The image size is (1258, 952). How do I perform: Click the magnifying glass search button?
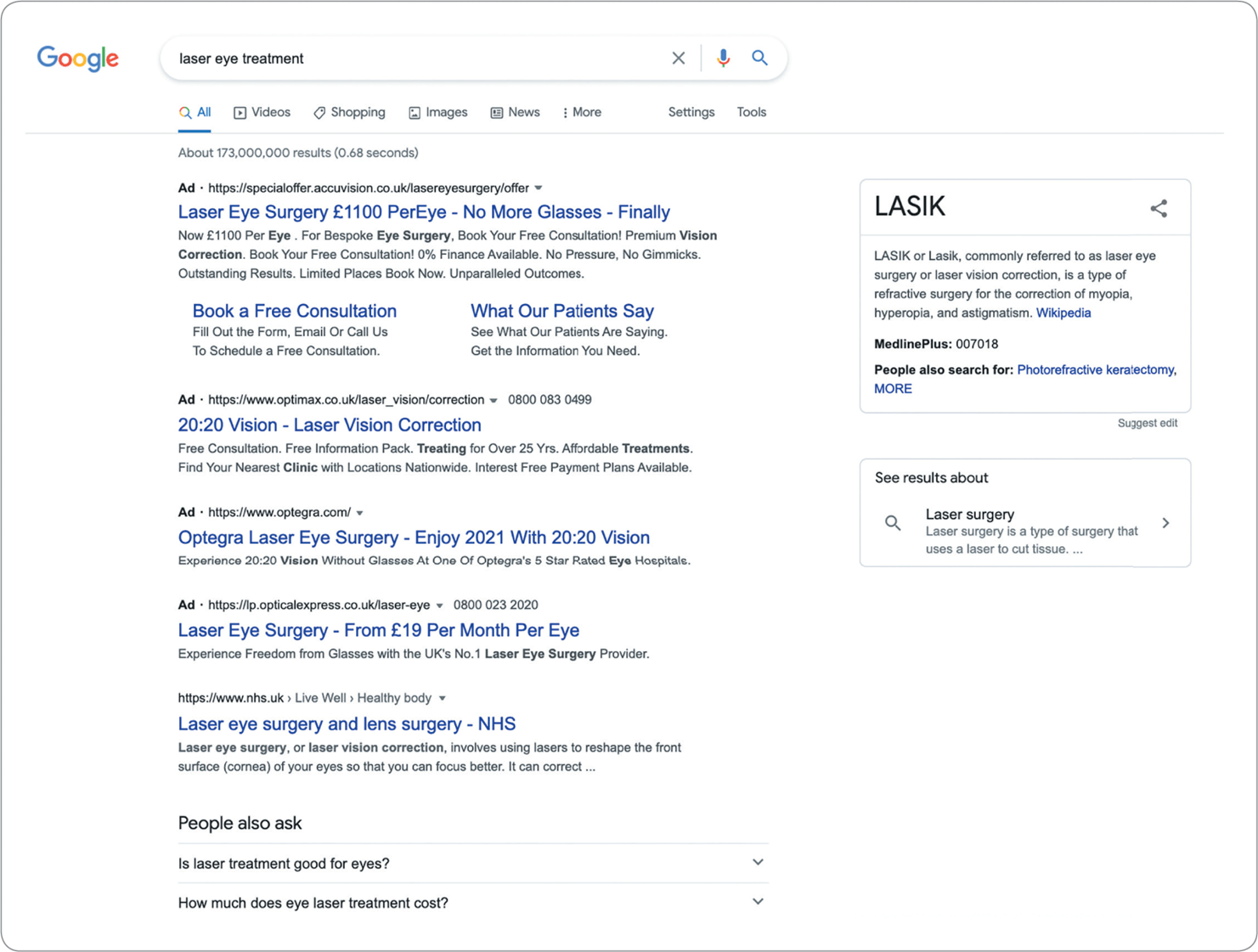pyautogui.click(x=759, y=58)
